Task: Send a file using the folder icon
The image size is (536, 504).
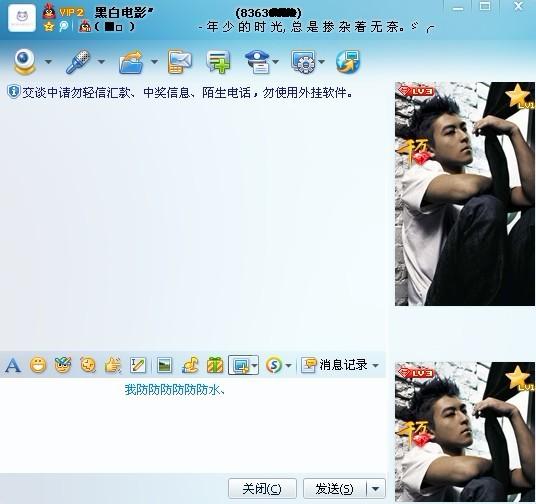Action: [131, 62]
